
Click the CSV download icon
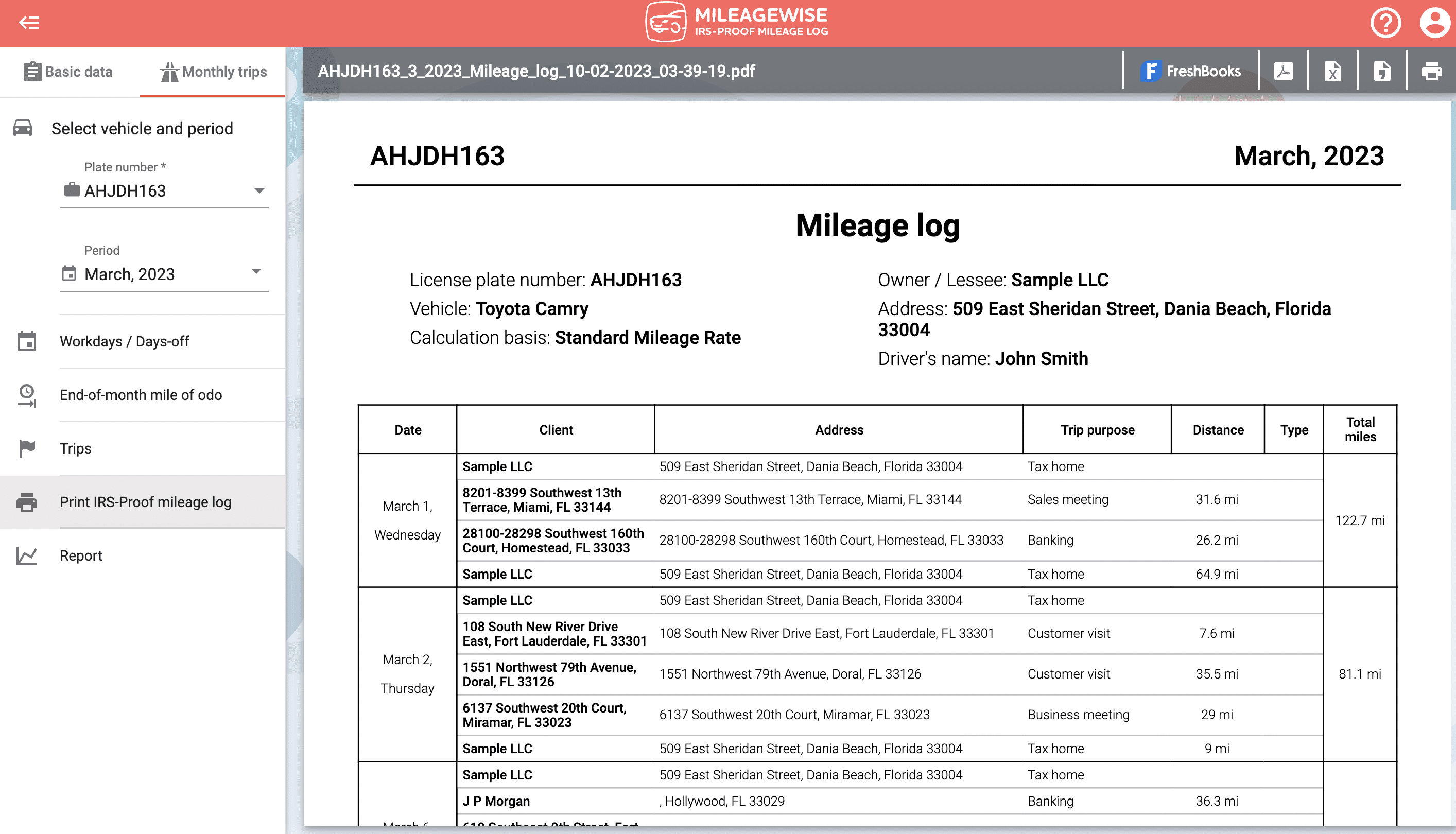point(1383,70)
